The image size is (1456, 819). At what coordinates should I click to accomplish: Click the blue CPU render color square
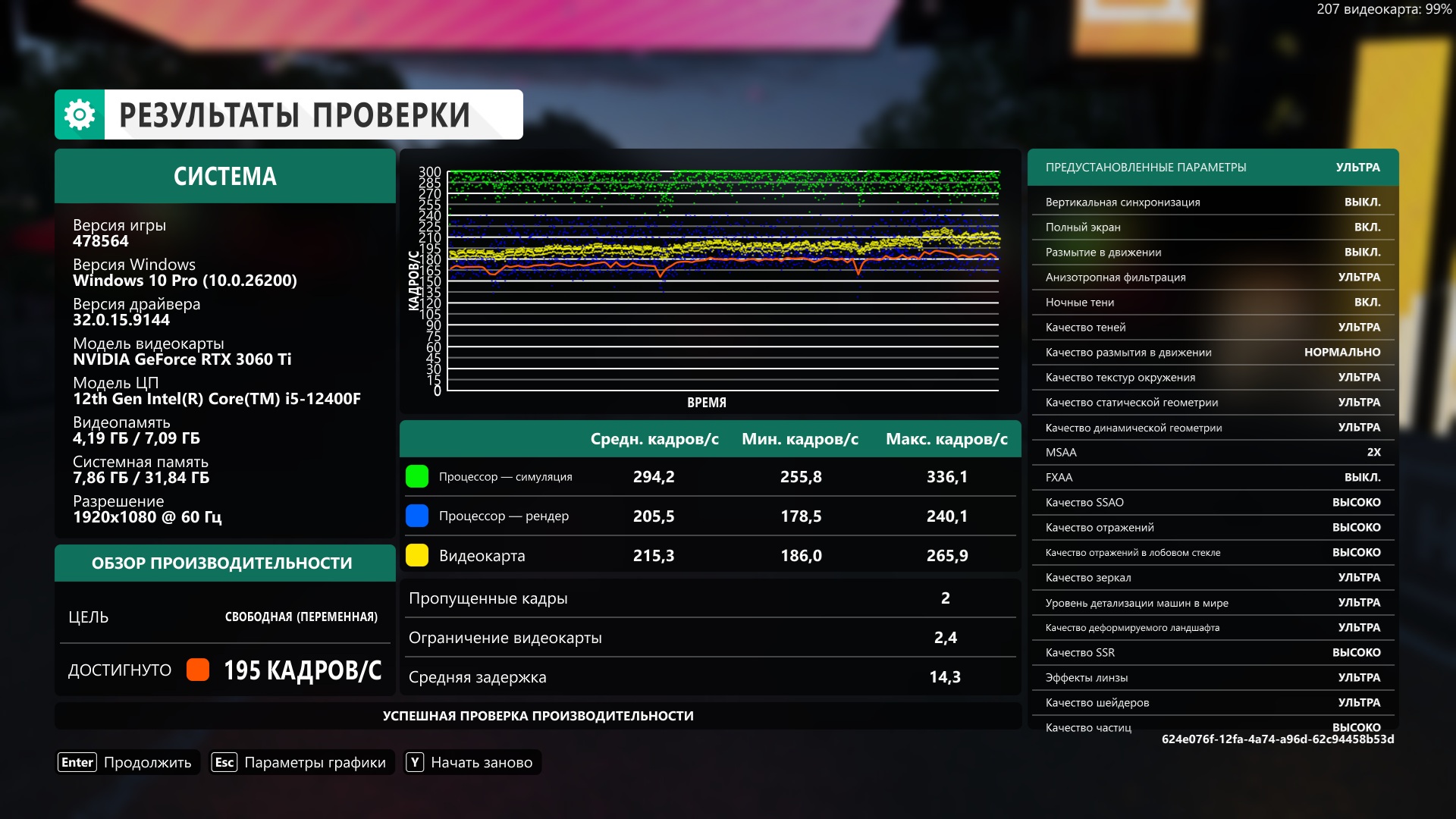pos(417,516)
